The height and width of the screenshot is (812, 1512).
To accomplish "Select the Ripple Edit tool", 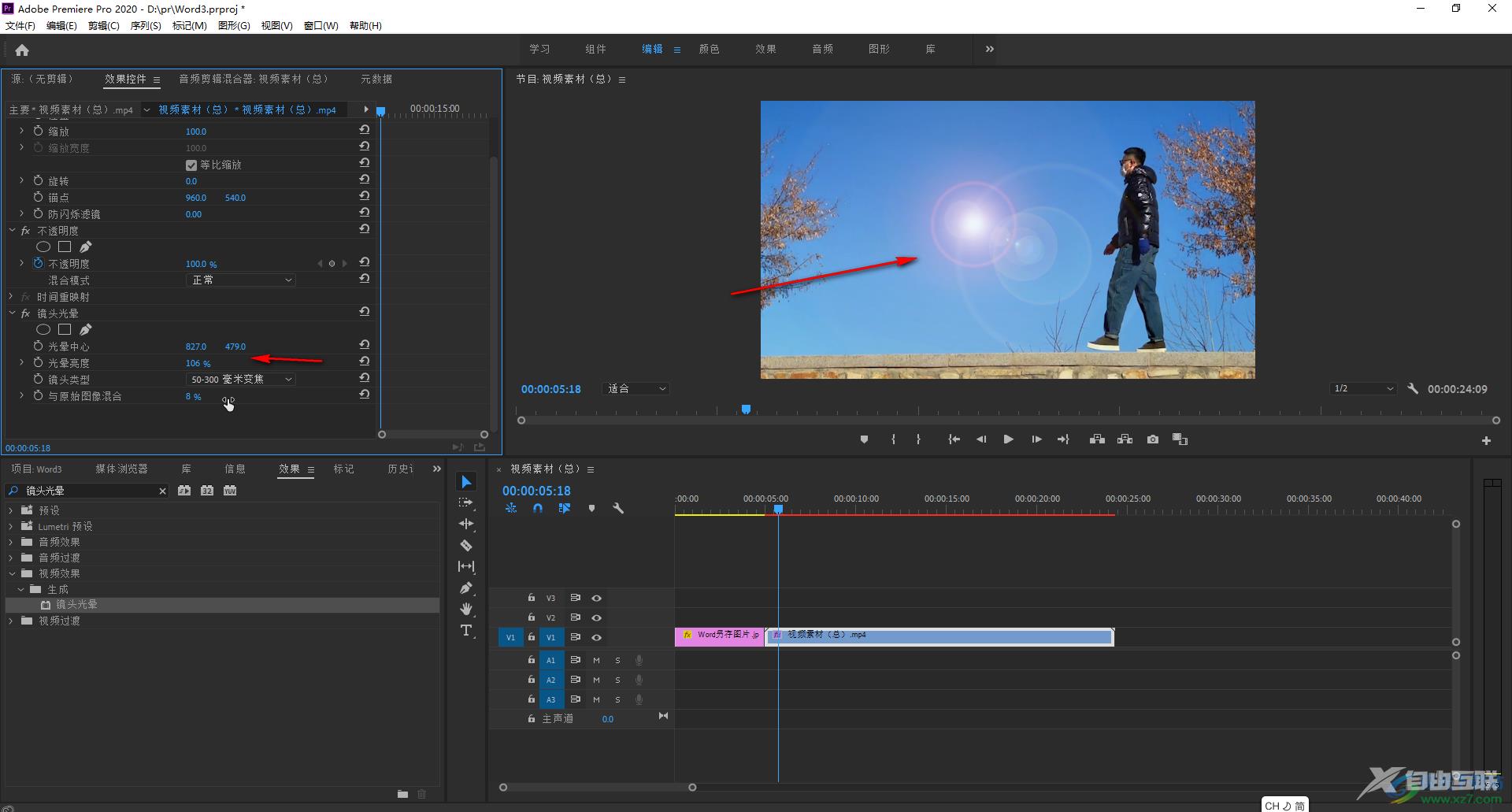I will coord(466,524).
